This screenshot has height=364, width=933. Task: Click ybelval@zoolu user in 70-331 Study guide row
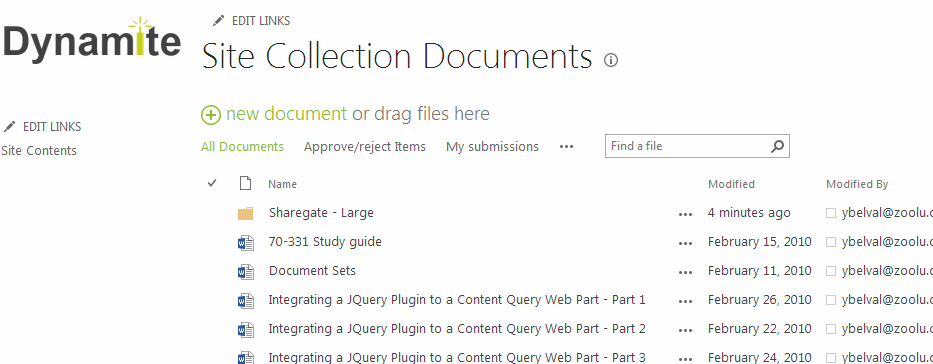887,242
